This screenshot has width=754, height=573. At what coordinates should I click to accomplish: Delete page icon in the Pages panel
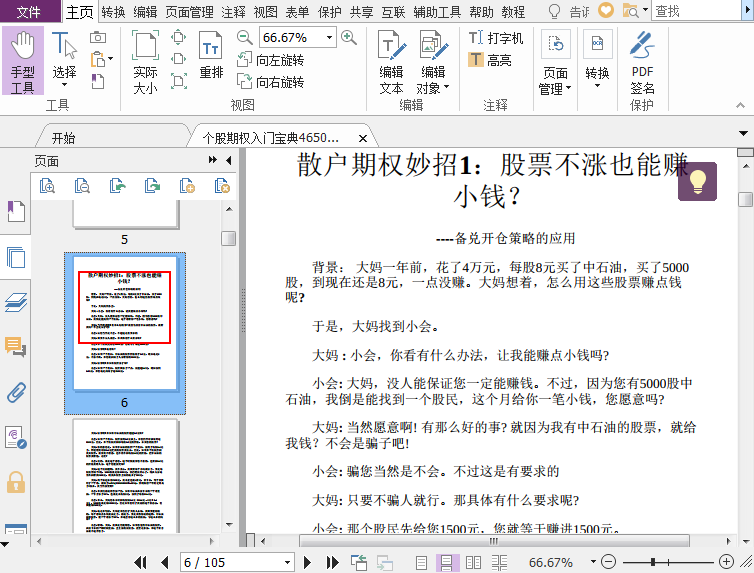[222, 186]
